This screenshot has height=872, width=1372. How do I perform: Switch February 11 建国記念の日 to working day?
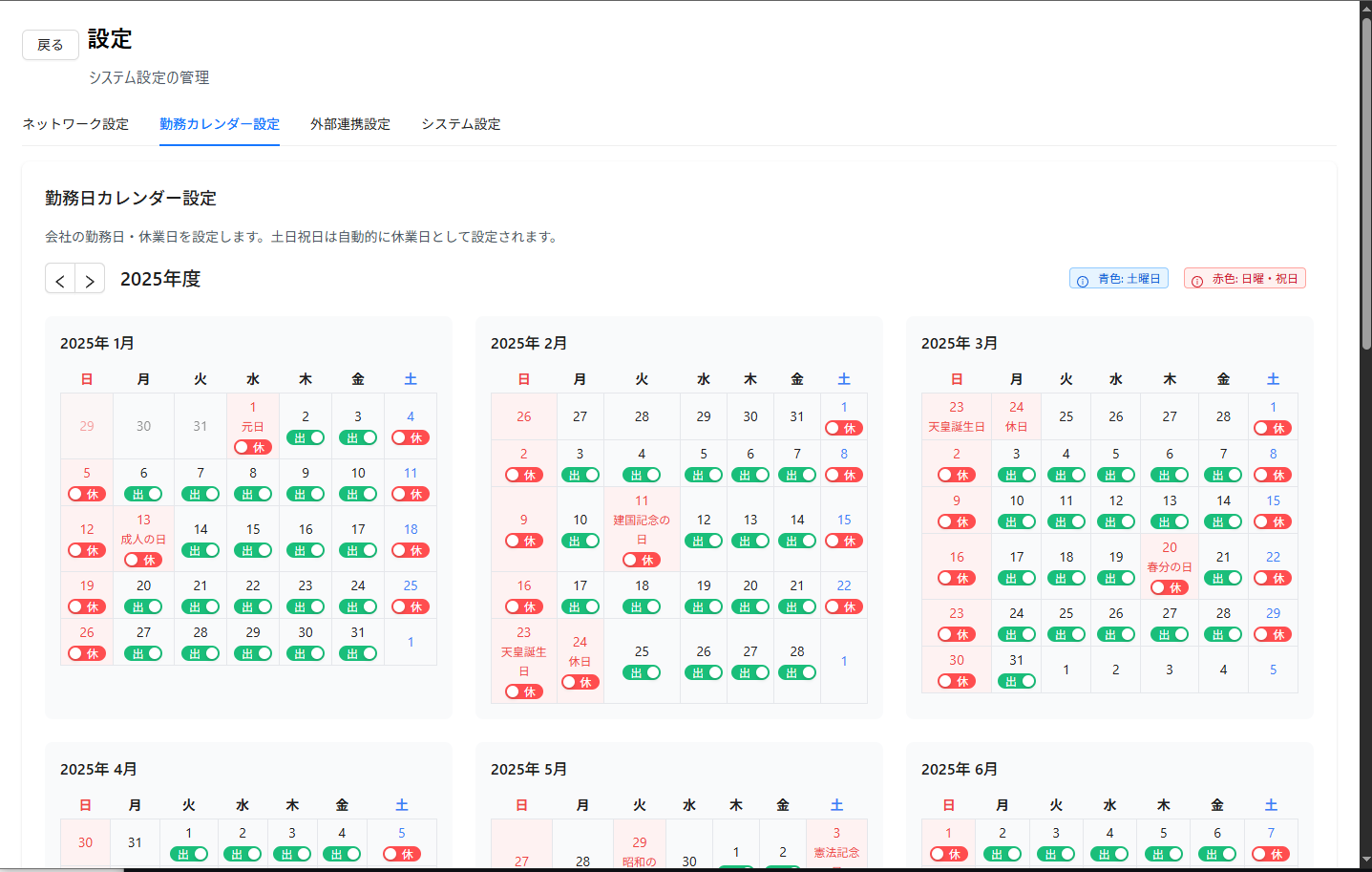[x=641, y=560]
